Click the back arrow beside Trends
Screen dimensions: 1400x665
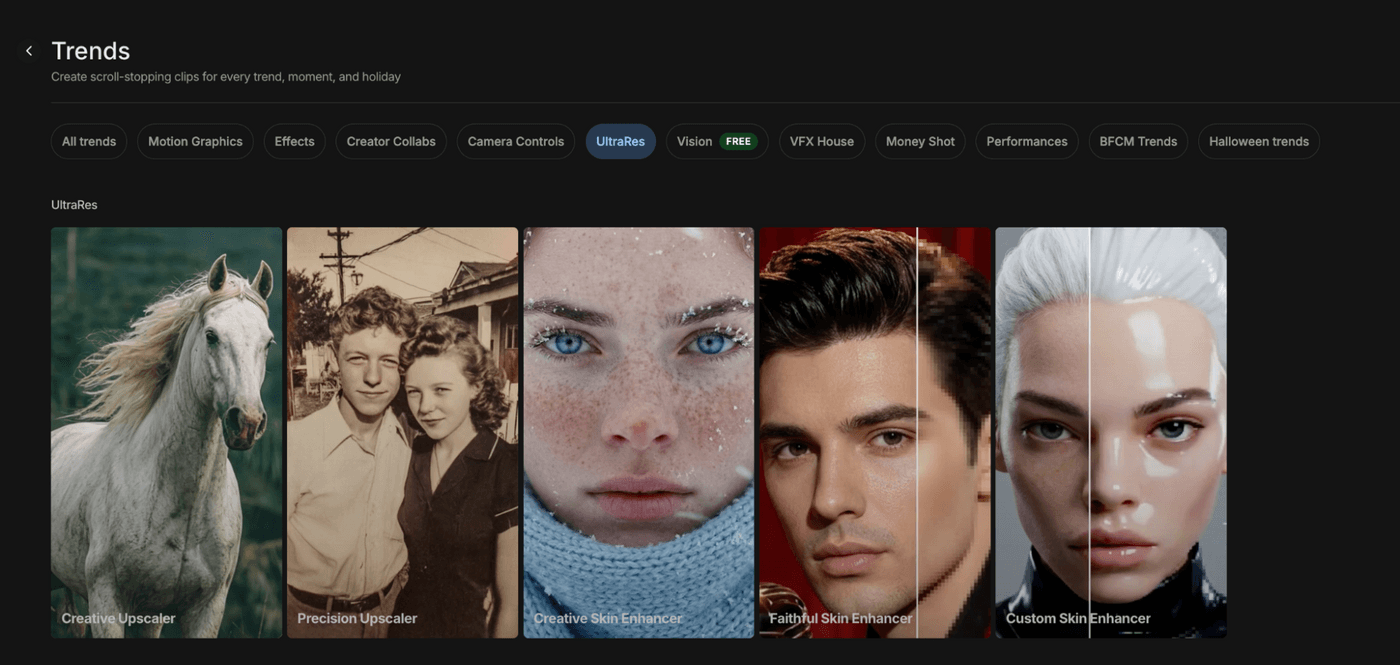(x=29, y=51)
